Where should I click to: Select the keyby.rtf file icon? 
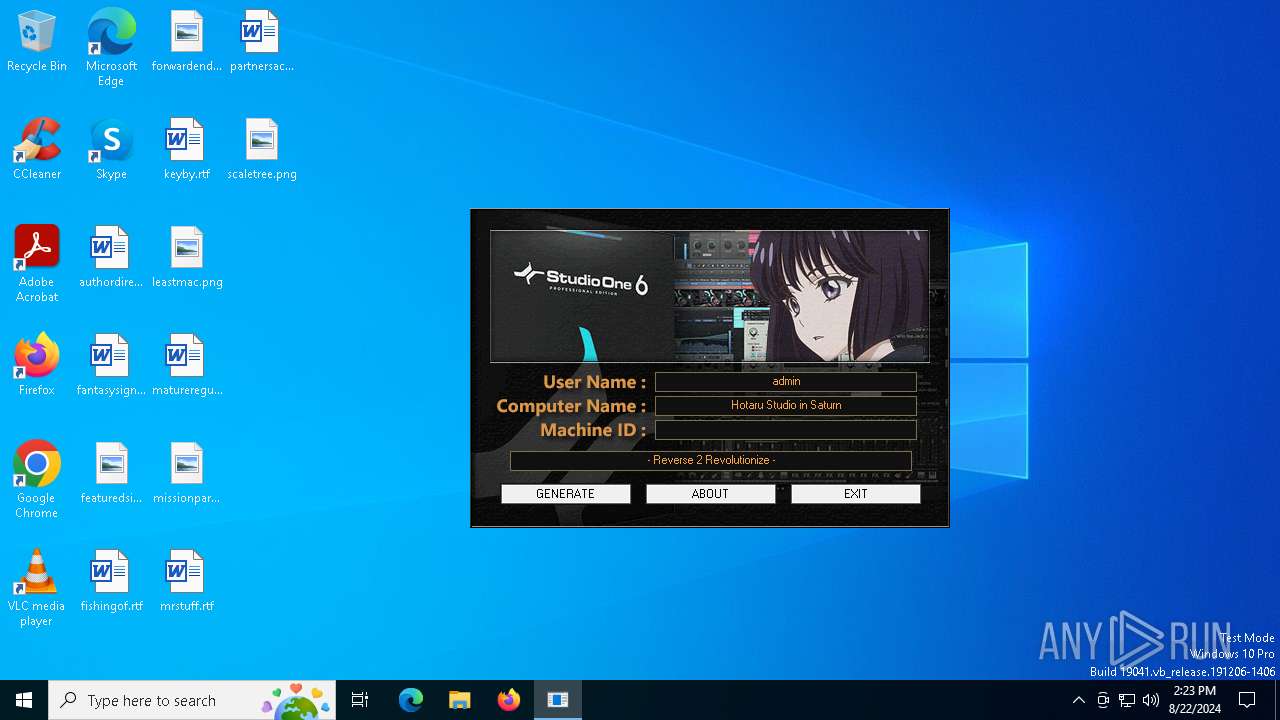[187, 150]
